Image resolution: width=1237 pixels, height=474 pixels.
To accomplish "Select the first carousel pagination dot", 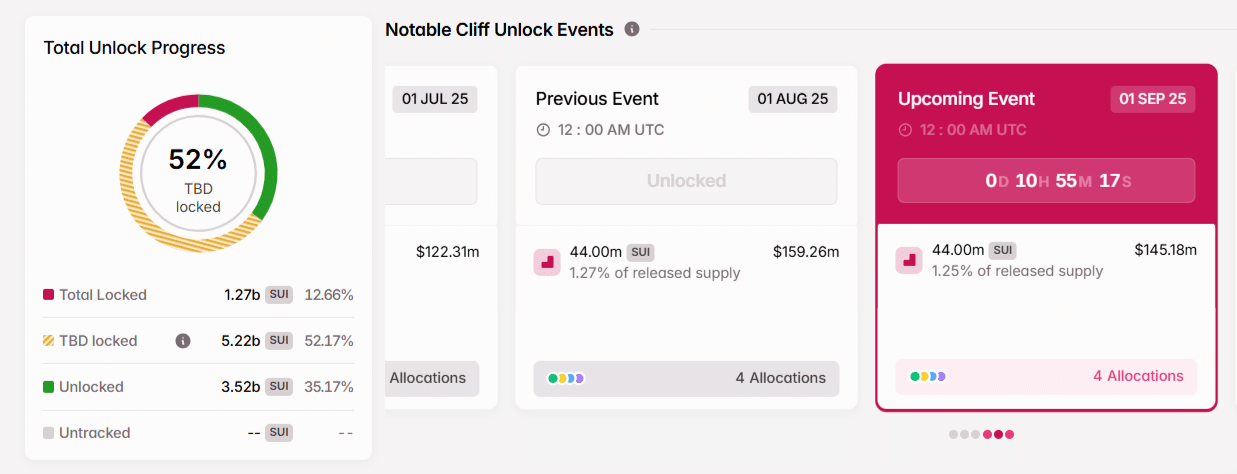I will [953, 434].
